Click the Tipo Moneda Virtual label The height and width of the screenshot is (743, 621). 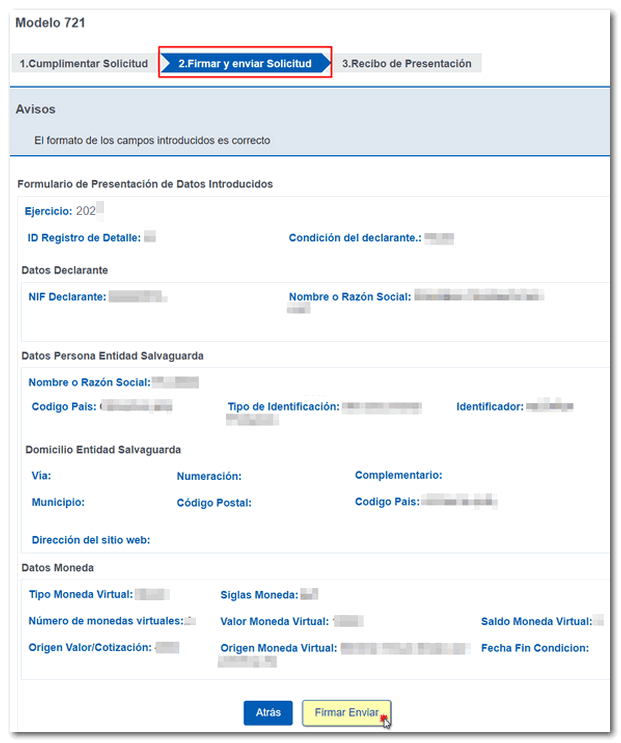point(81,594)
